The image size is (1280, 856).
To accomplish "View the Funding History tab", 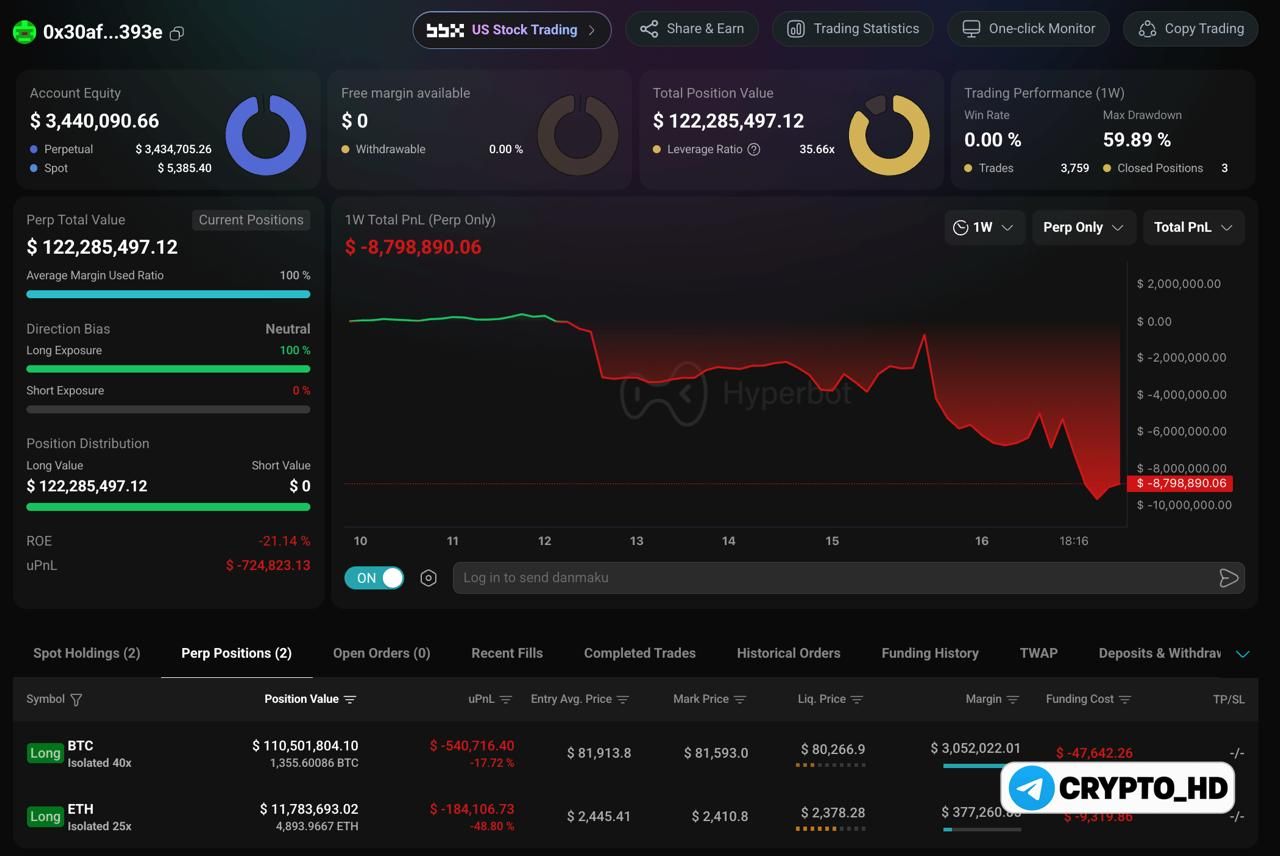I will pyautogui.click(x=930, y=653).
